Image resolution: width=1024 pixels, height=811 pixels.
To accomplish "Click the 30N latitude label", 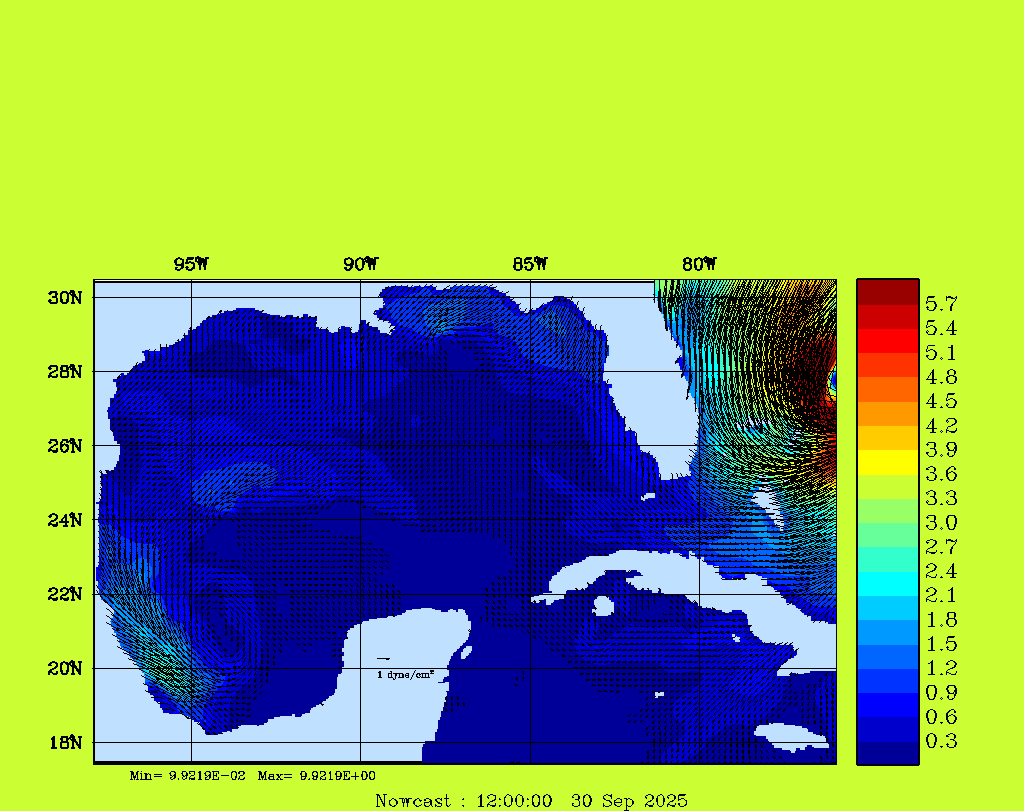I will tap(64, 298).
